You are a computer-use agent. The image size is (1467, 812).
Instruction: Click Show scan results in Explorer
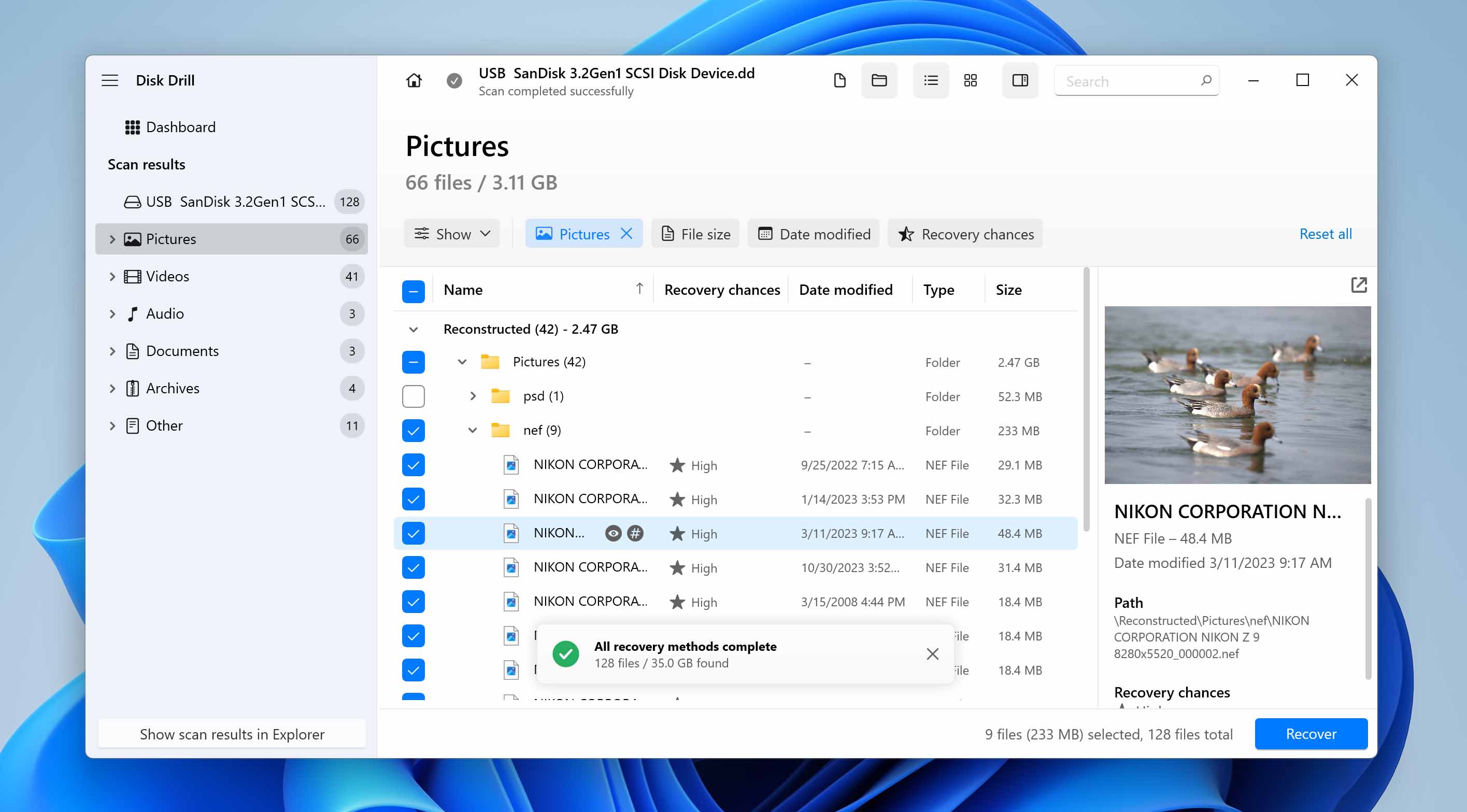point(232,733)
